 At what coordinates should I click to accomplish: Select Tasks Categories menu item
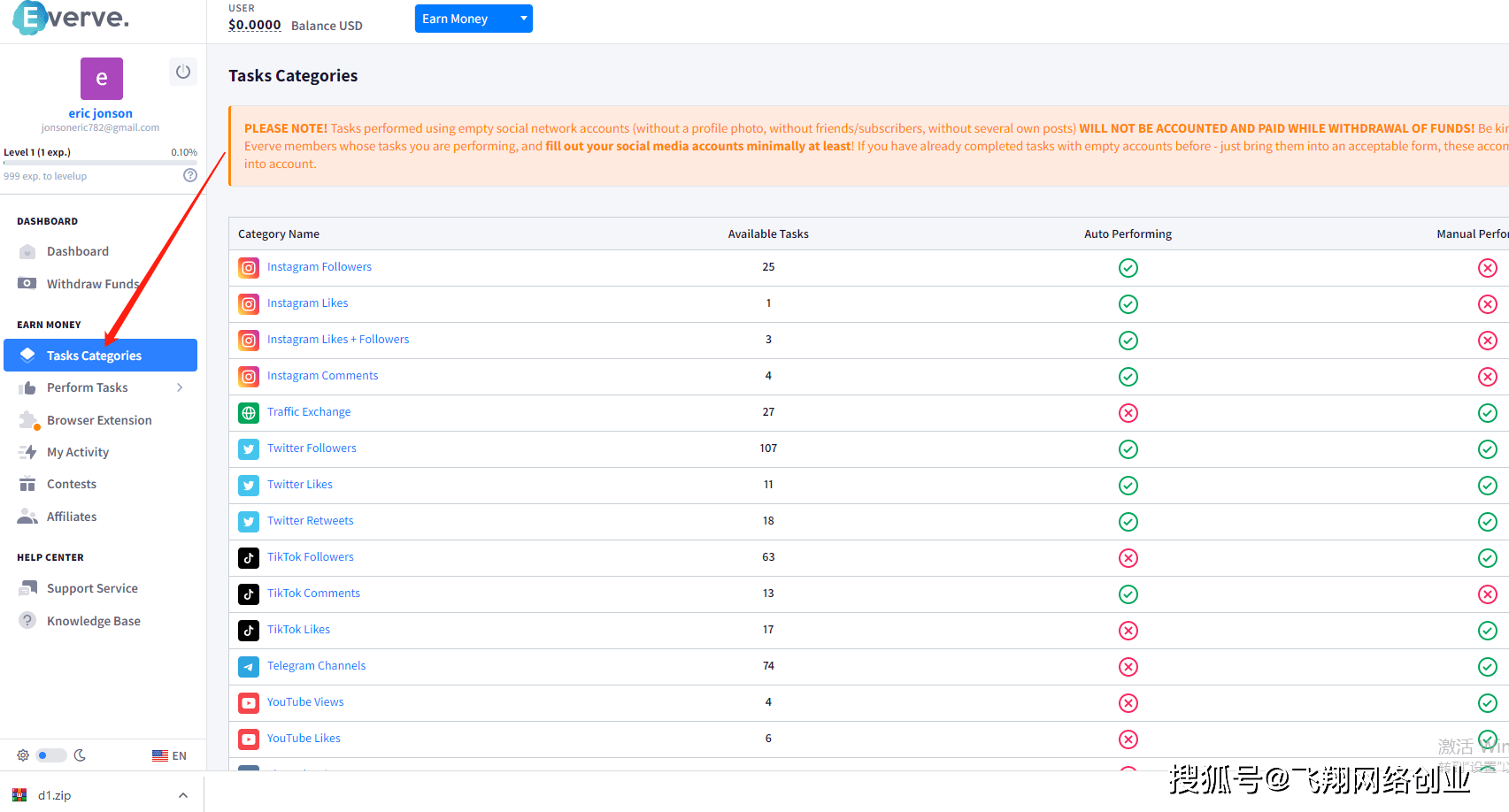pyautogui.click(x=100, y=356)
